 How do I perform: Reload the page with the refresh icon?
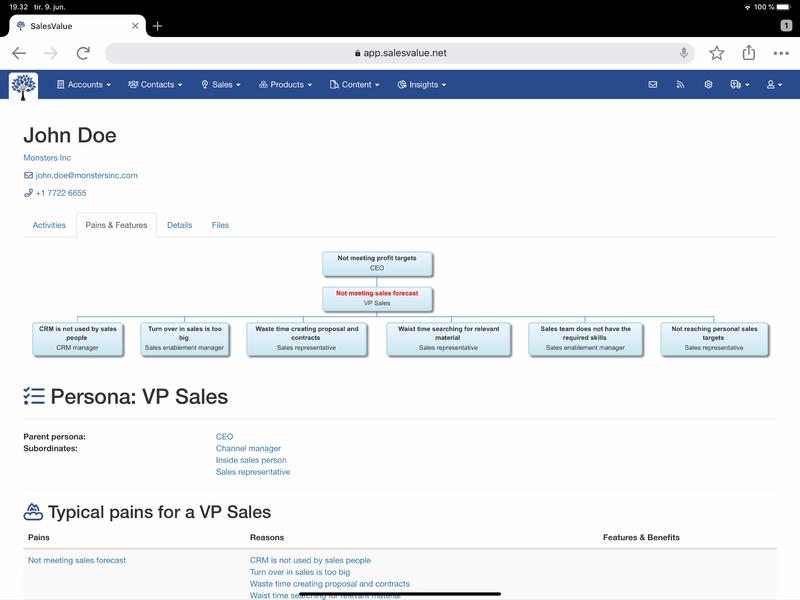83,53
